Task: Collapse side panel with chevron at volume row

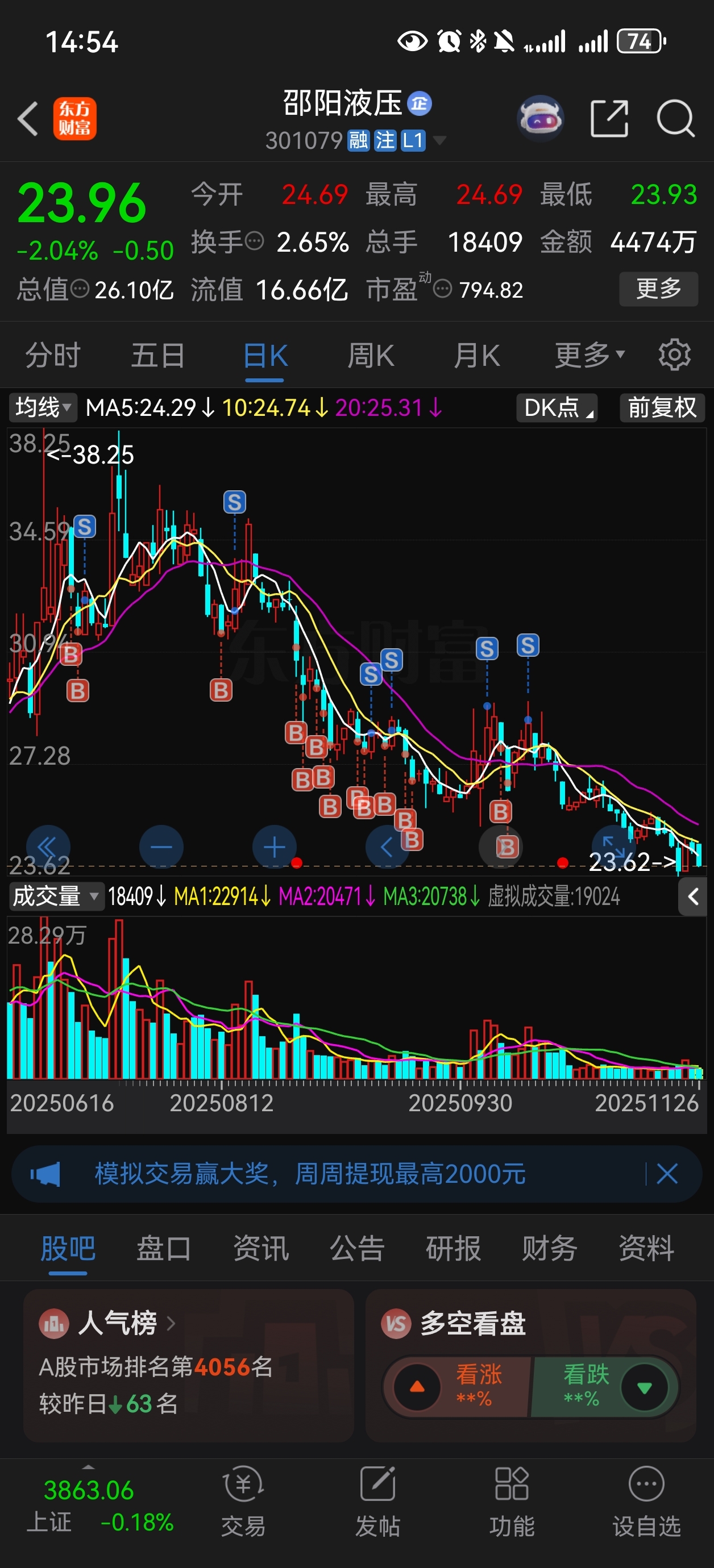Action: coord(692,896)
